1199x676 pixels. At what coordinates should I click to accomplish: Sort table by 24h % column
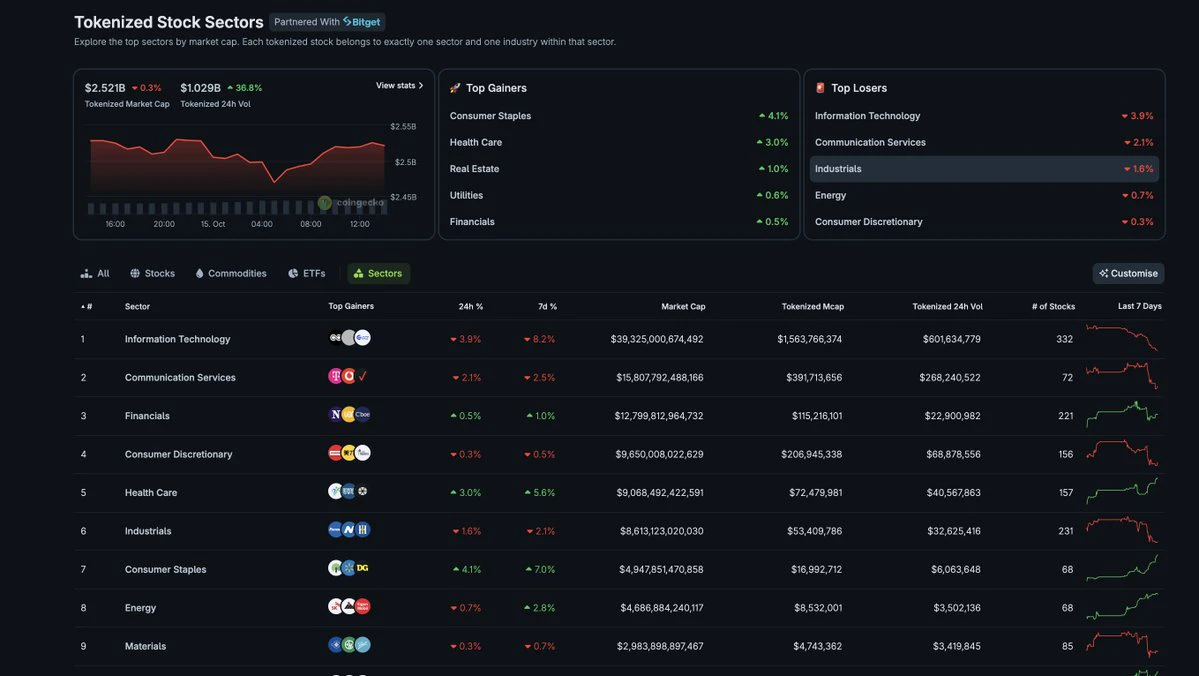tap(471, 307)
